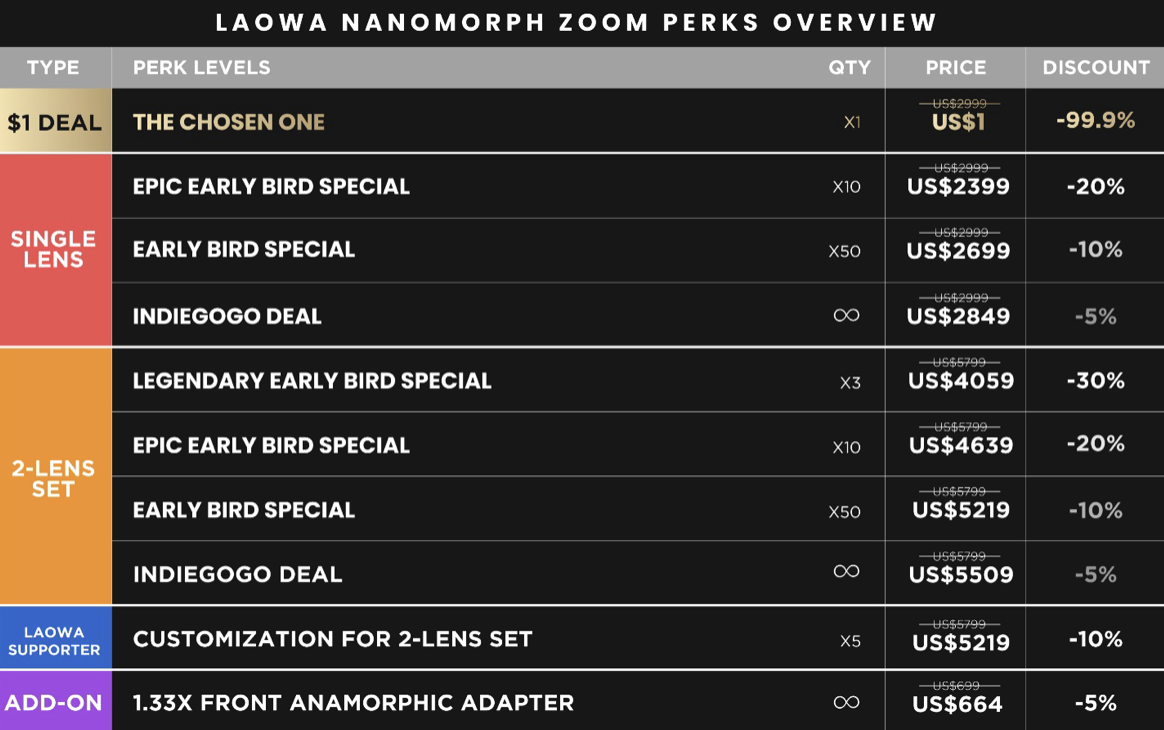Click the US$4059 price
Screen dimensions: 1164x730
pyautogui.click(x=960, y=381)
